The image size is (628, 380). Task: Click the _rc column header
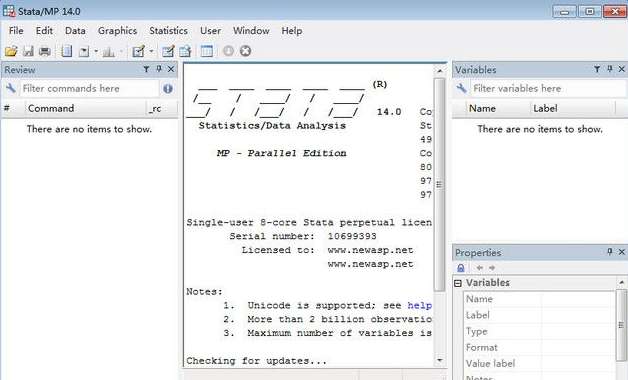161,109
